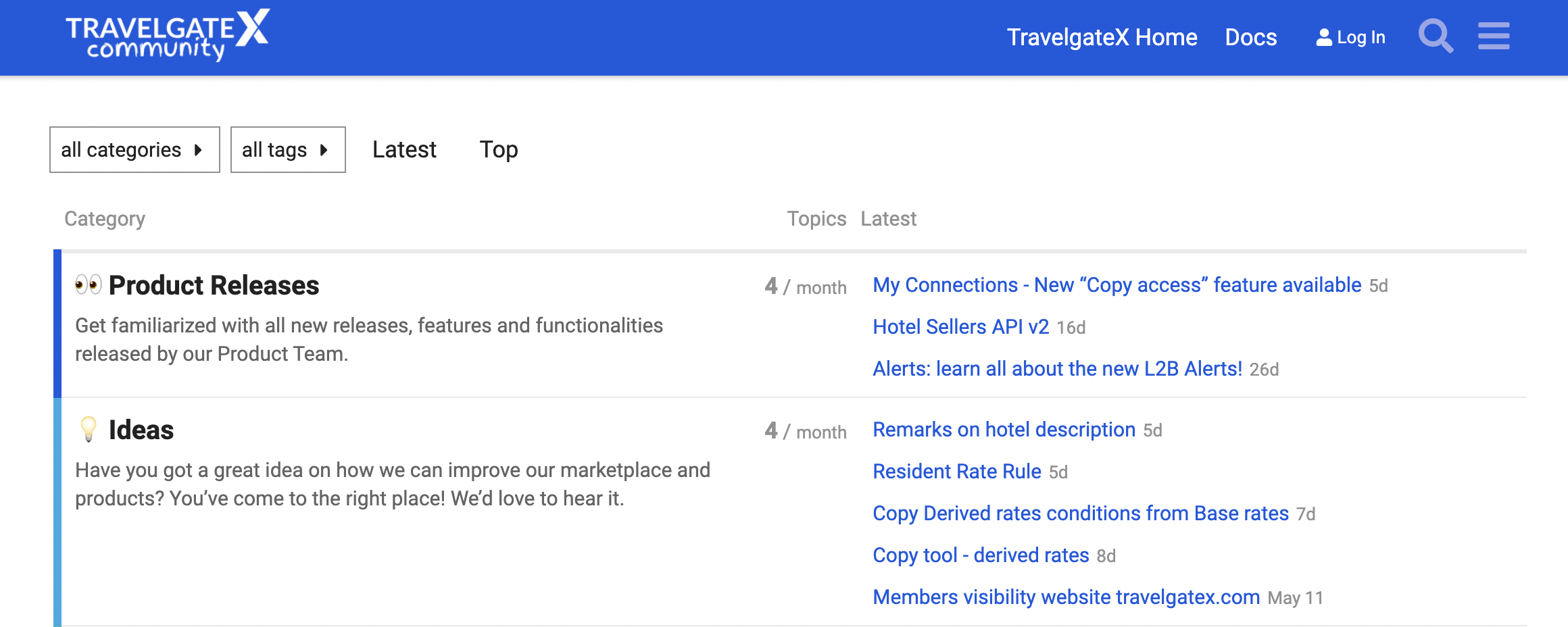Screen dimensions: 1568x627
Task: Expand the all tags dropdown
Action: [287, 149]
